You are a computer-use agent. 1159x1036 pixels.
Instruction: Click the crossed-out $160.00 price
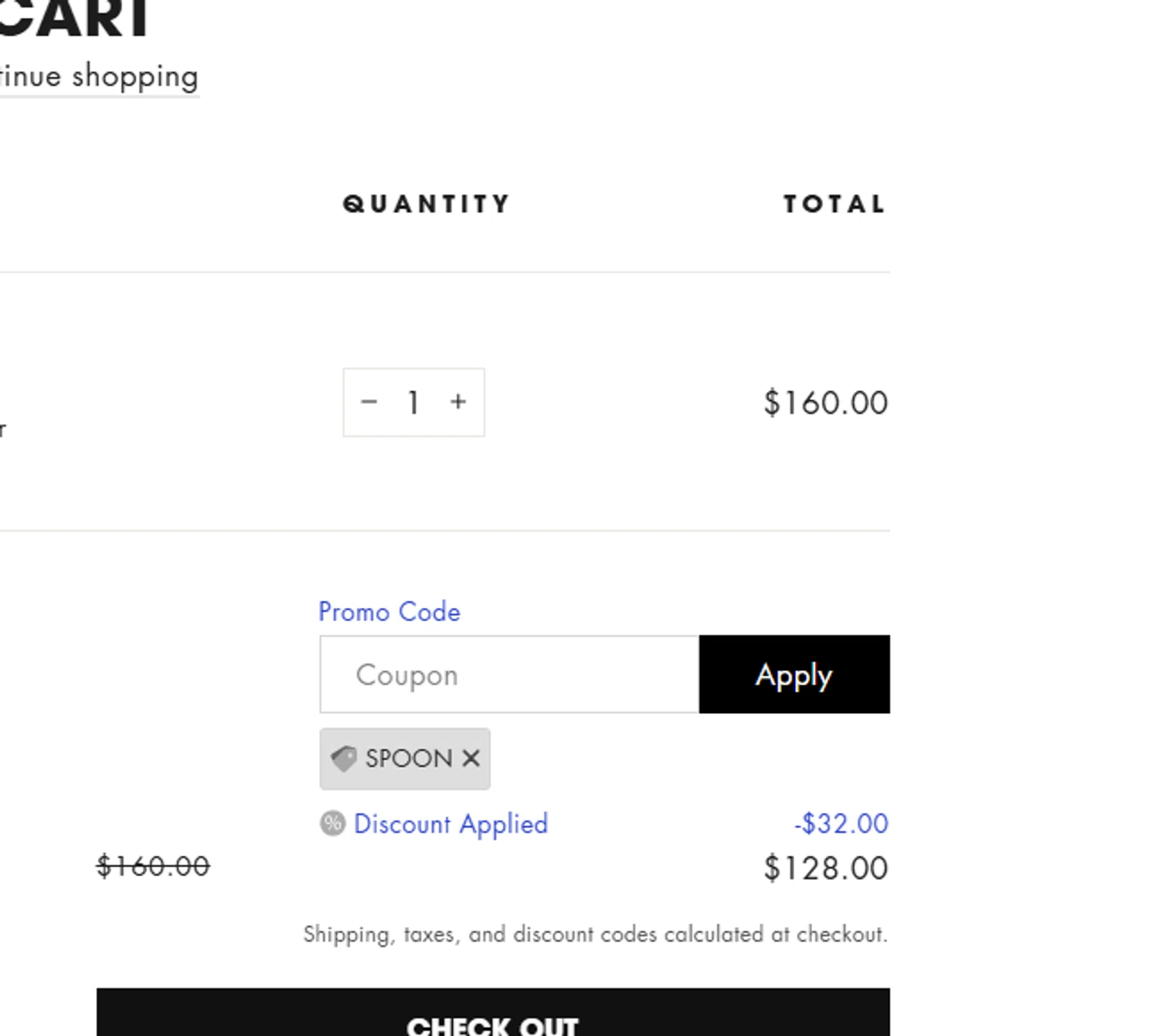[153, 866]
